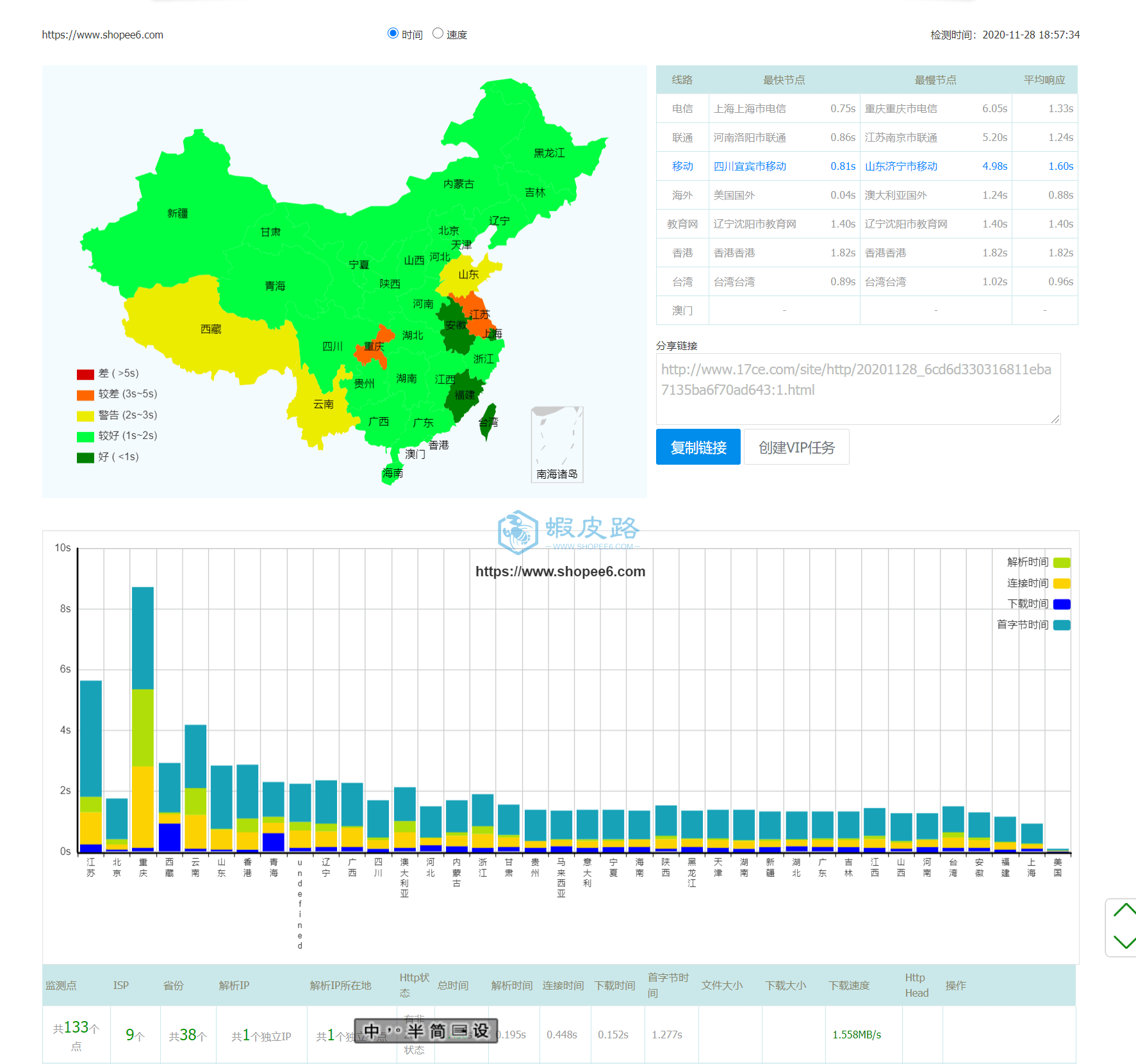This screenshot has width=1136, height=1064.
Task: Click the 新疆 region on the map
Action: pyautogui.click(x=177, y=213)
